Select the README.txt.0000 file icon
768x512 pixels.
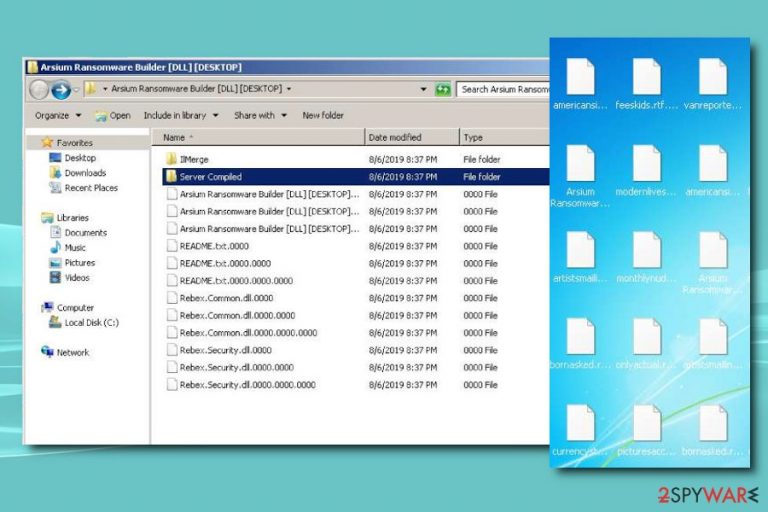coord(171,246)
